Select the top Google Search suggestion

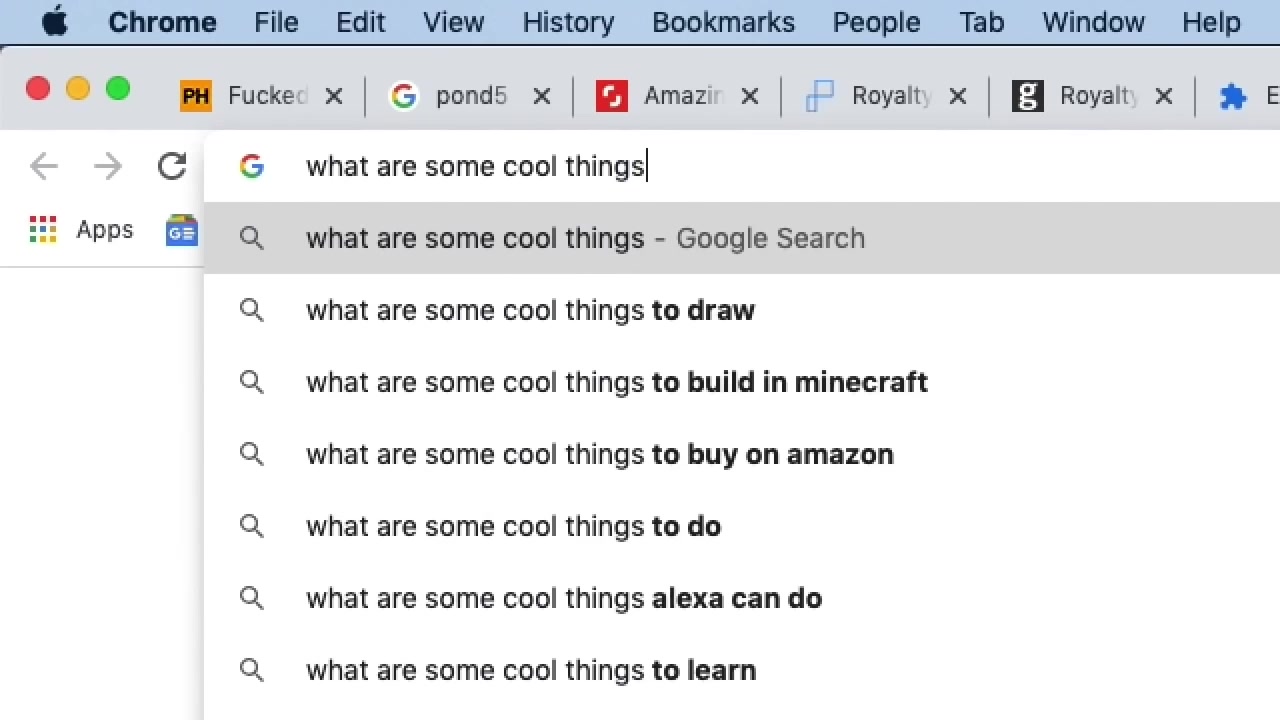point(742,238)
